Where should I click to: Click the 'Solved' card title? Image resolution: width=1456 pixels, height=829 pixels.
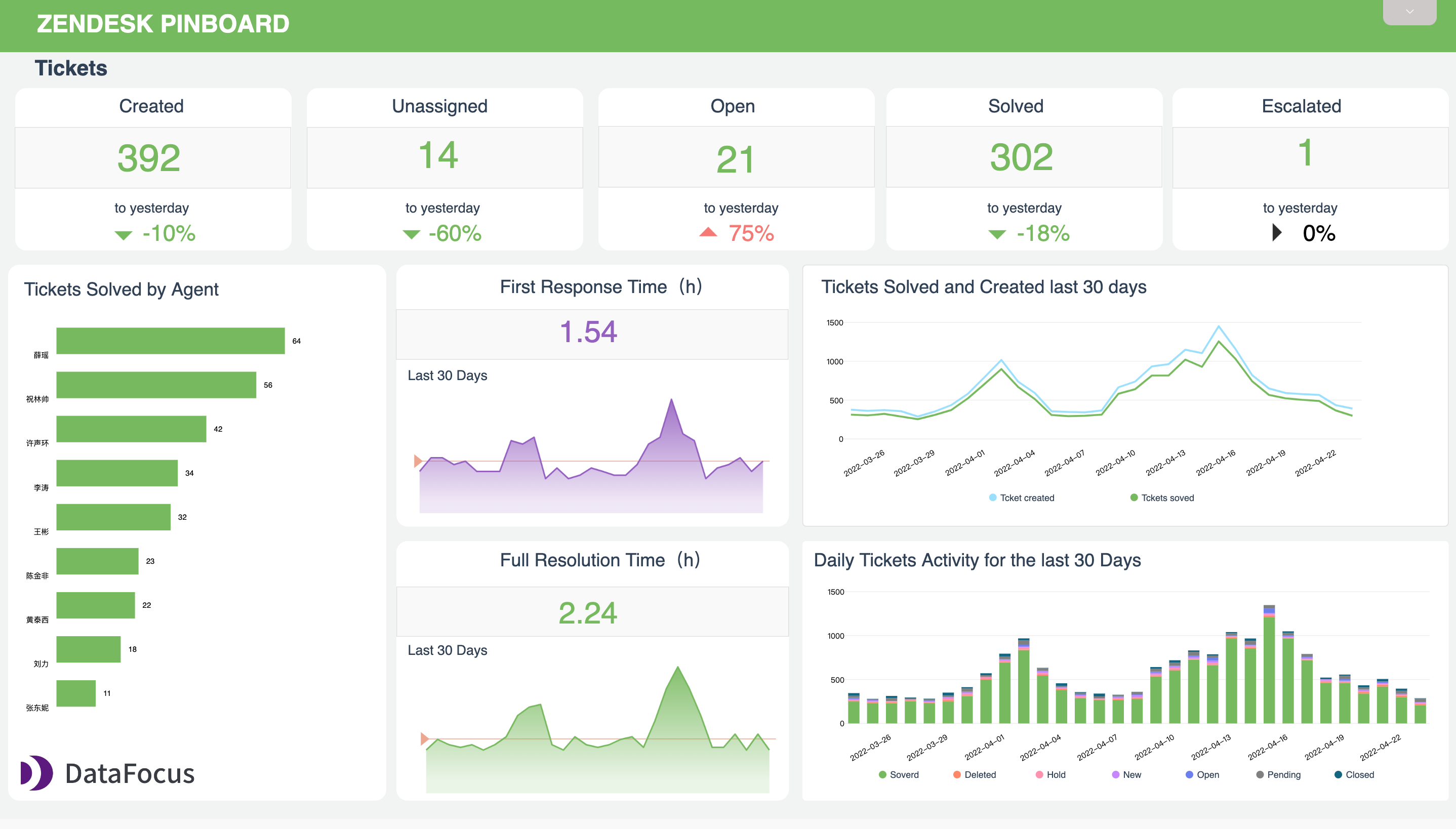(1016, 106)
